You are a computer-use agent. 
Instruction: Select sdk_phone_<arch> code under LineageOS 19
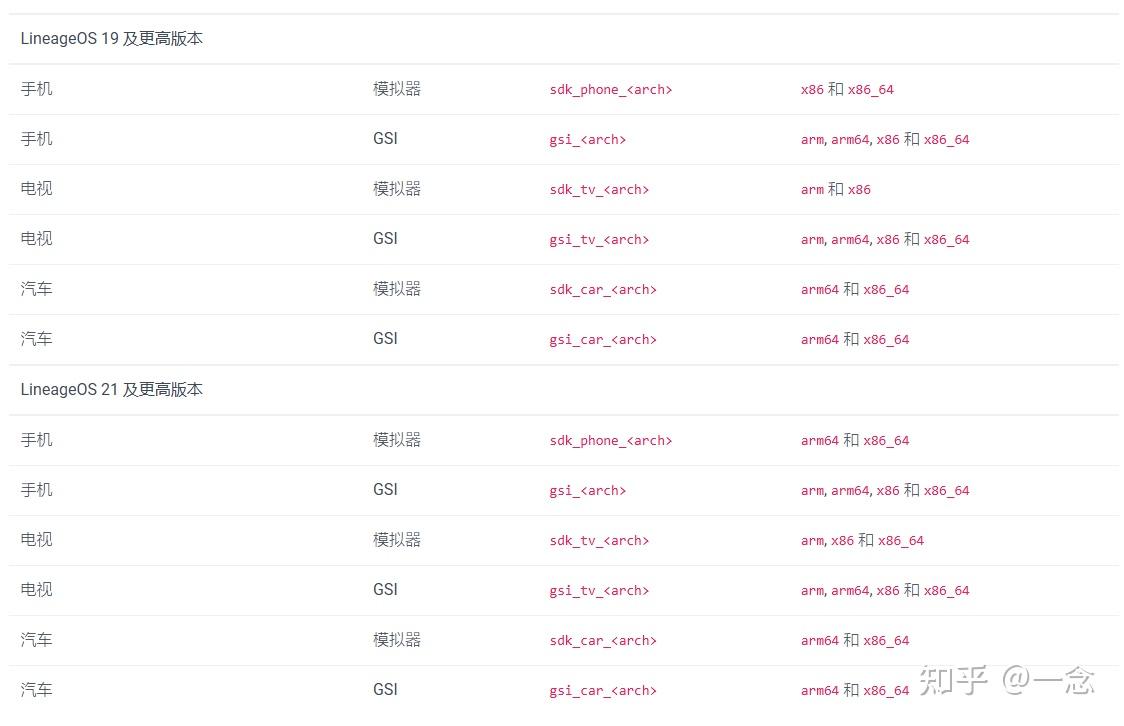pyautogui.click(x=610, y=90)
